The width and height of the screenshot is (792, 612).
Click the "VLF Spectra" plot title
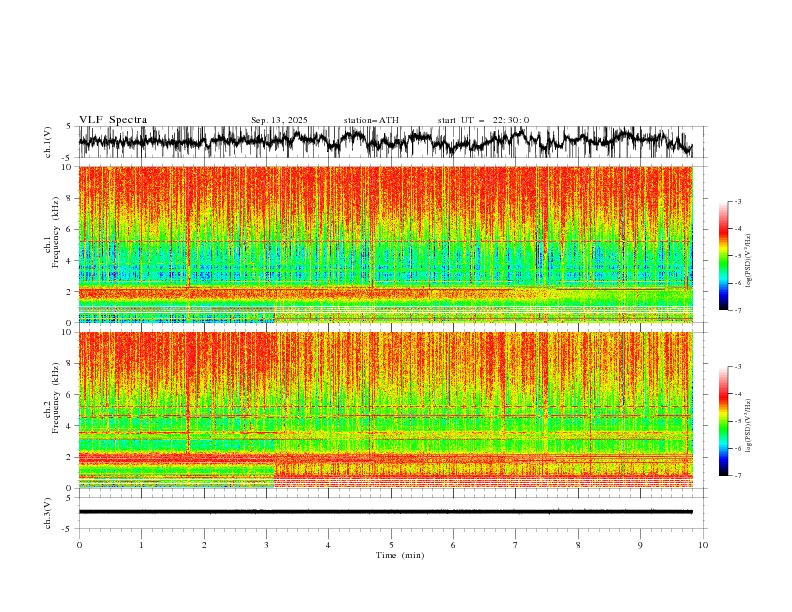coord(113,120)
